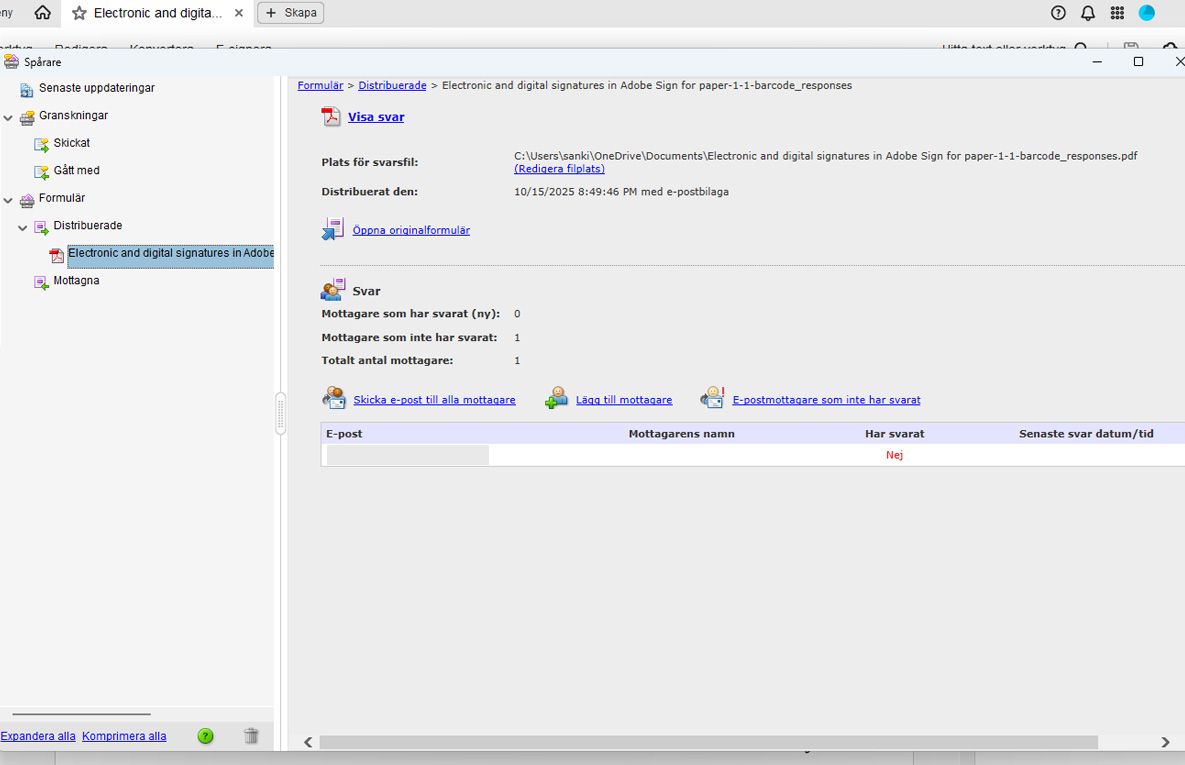Screen dimensions: 1185x765
Task: Click the PDF icon beside distributed form entry
Action: click(x=57, y=256)
